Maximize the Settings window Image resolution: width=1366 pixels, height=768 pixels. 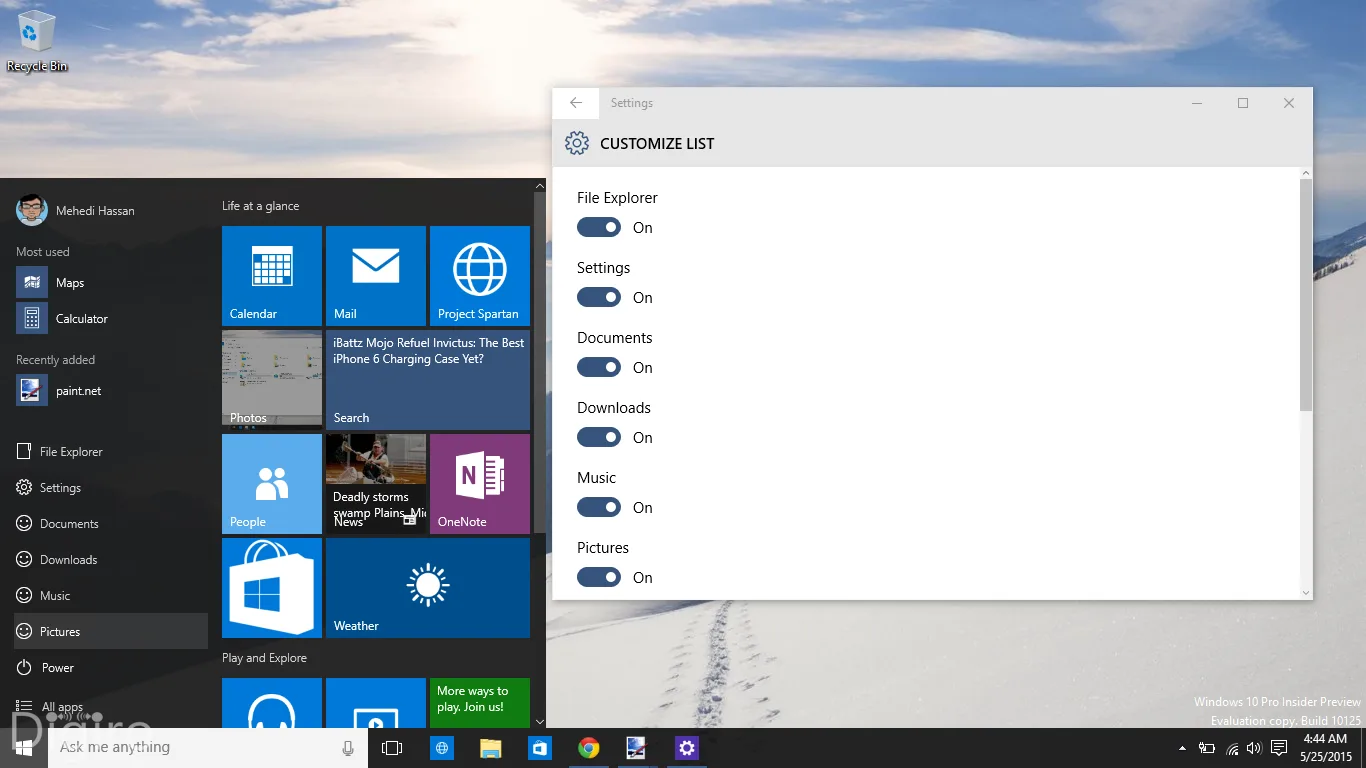pyautogui.click(x=1243, y=103)
